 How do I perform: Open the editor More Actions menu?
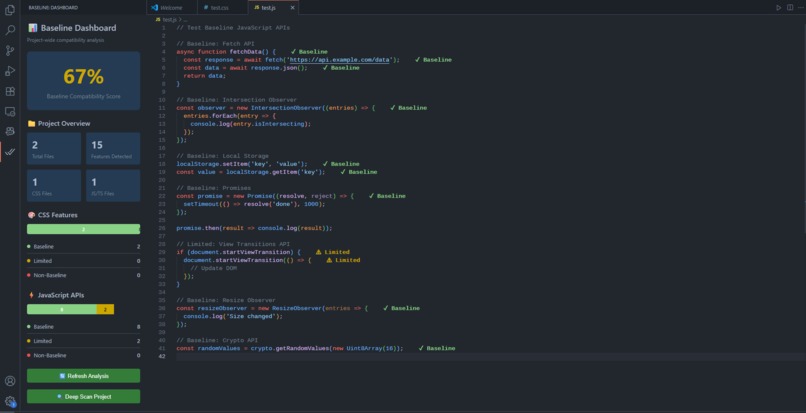tap(800, 8)
